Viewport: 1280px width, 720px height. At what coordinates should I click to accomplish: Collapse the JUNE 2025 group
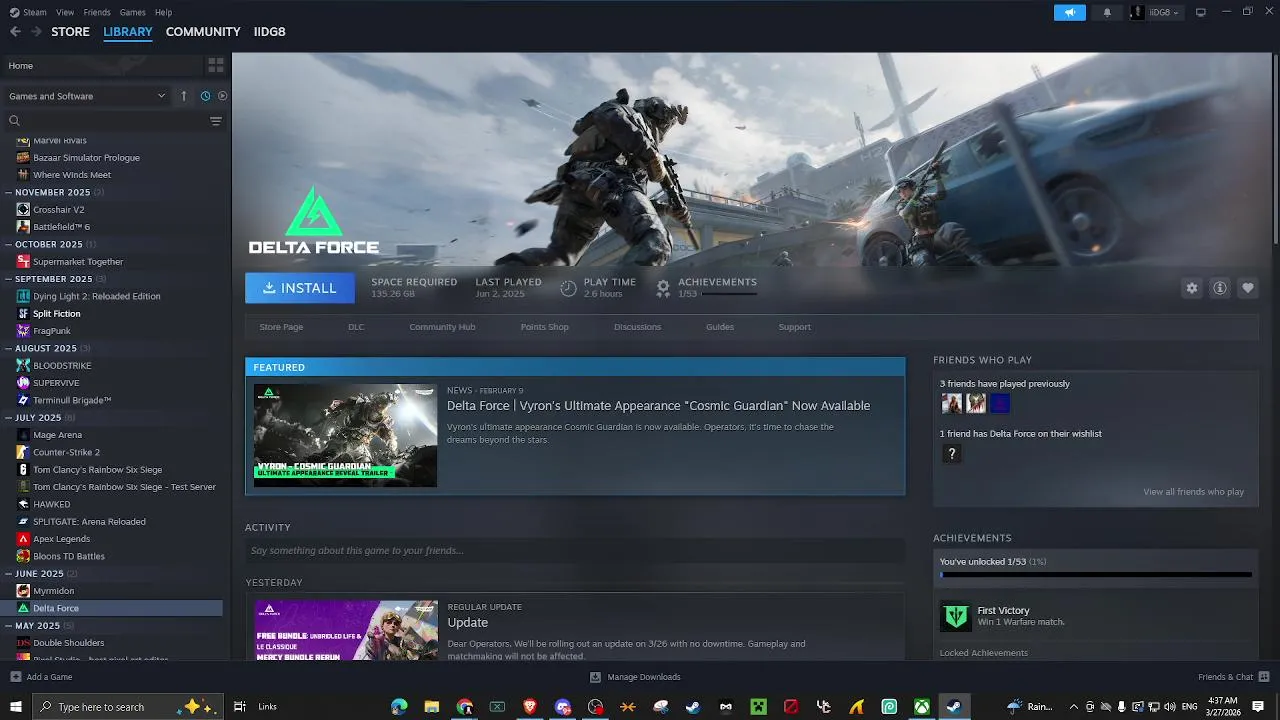point(9,574)
